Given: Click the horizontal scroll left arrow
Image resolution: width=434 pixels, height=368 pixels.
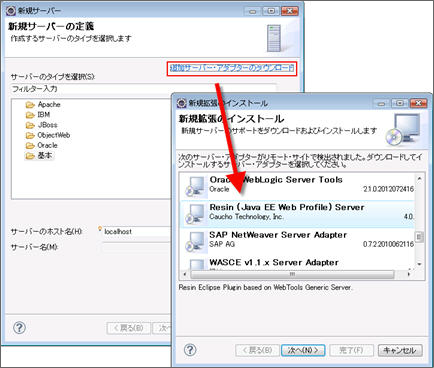Looking at the screenshot, I should [185, 274].
